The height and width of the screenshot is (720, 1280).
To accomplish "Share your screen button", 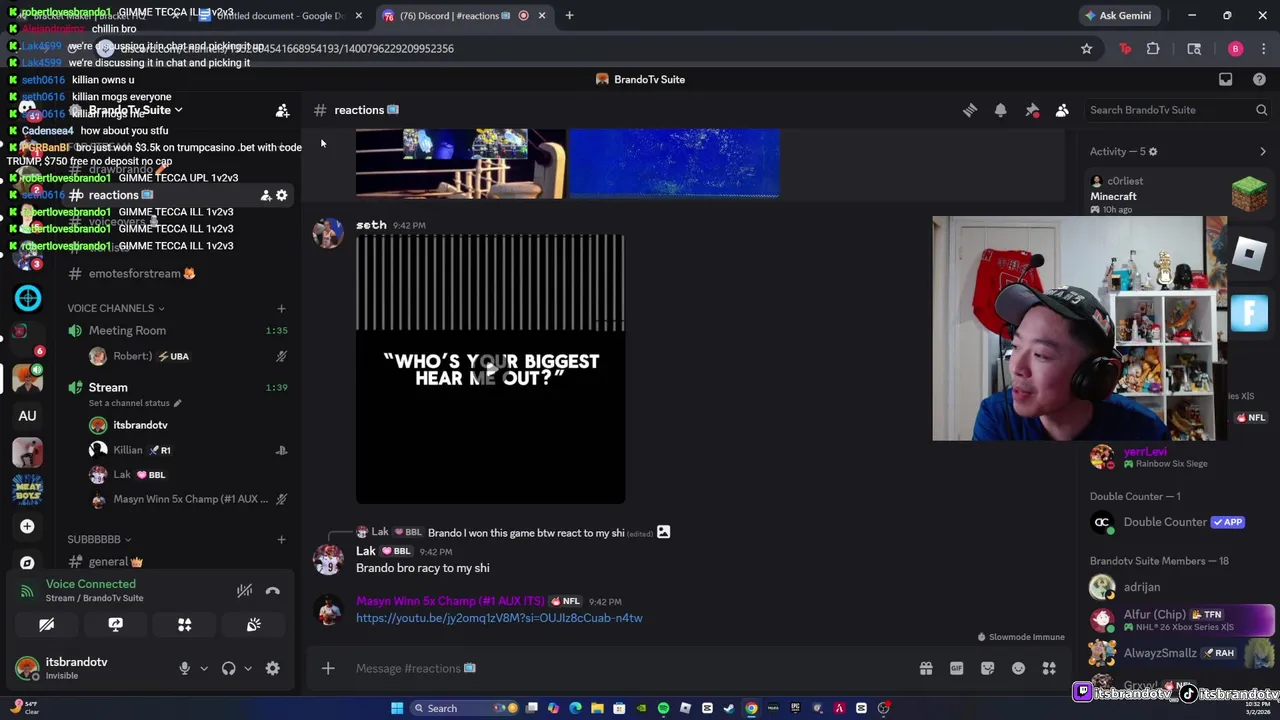I will (116, 625).
